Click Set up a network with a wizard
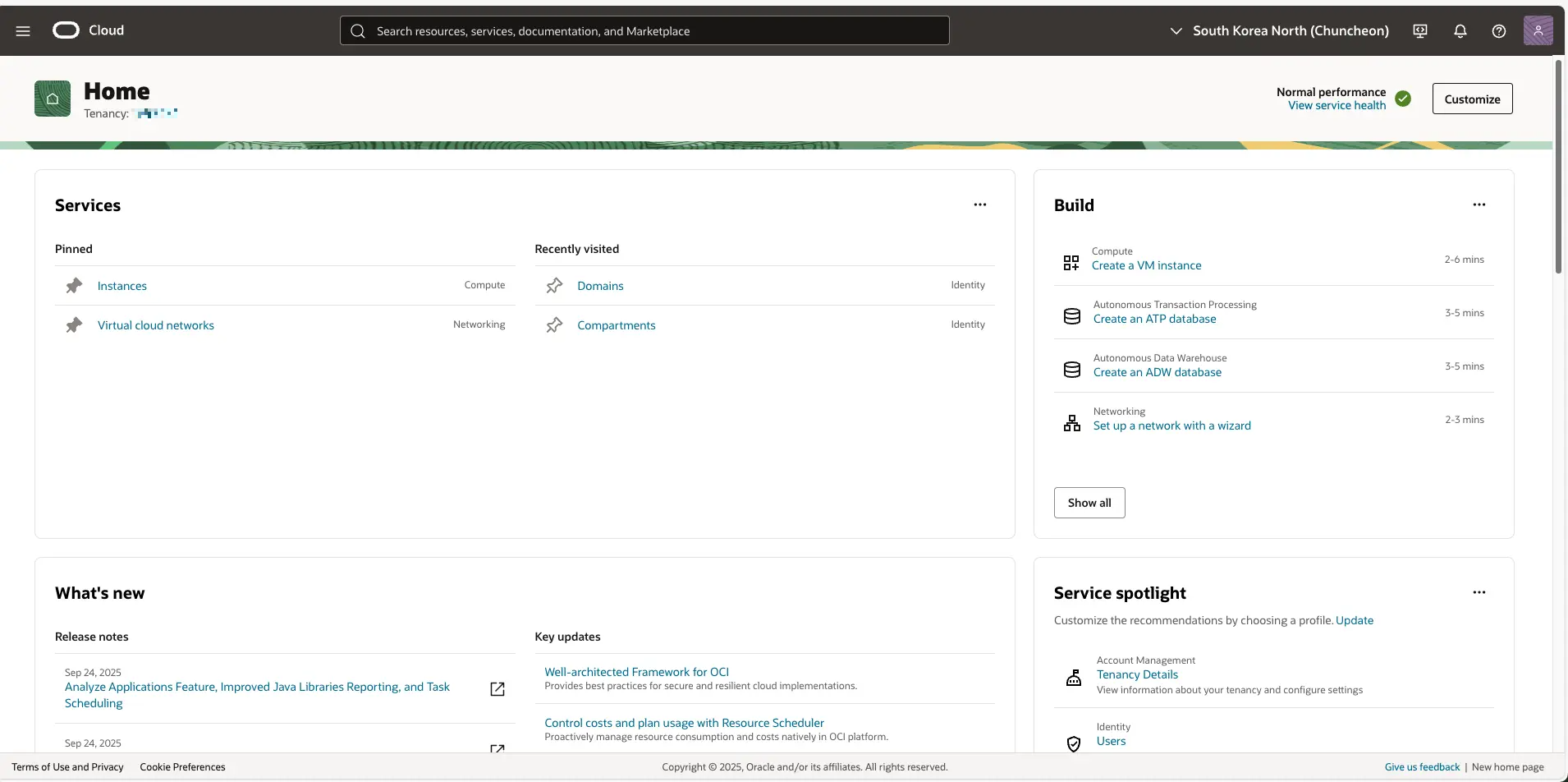 point(1172,425)
